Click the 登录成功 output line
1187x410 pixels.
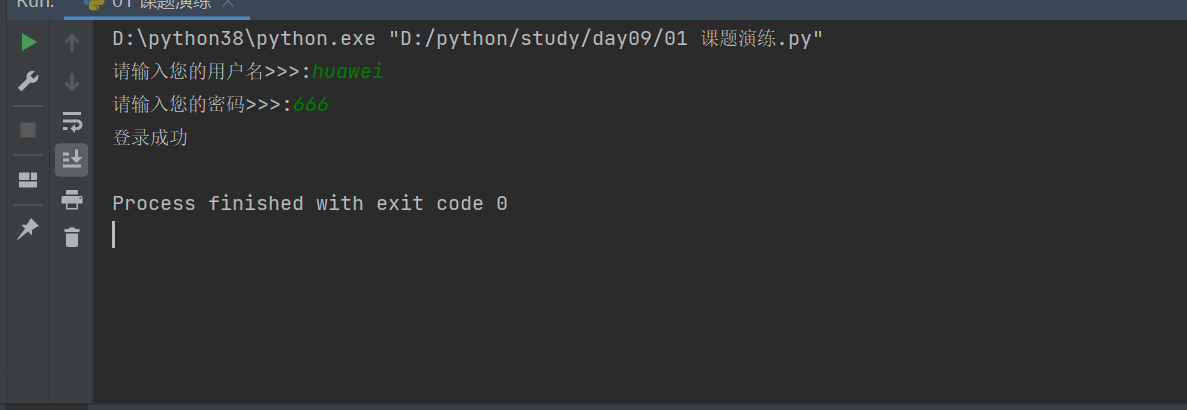click(x=150, y=138)
